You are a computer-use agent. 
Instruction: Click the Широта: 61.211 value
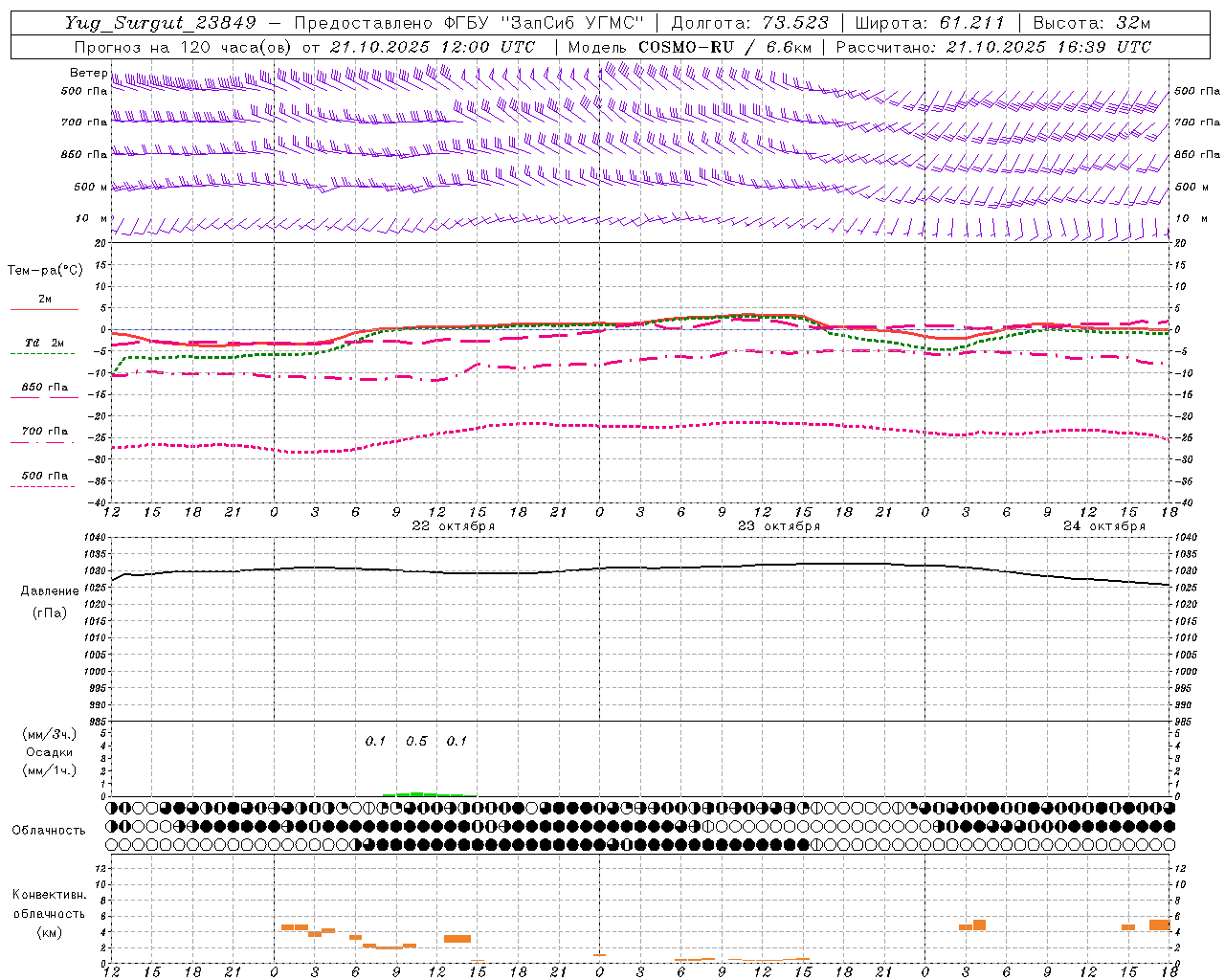tap(929, 23)
